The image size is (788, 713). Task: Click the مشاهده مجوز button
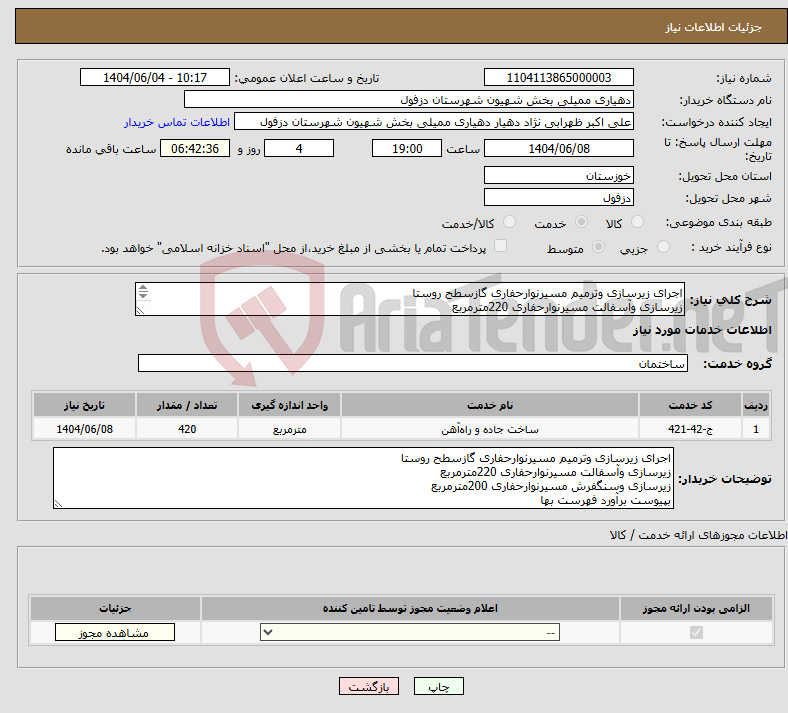[x=115, y=633]
